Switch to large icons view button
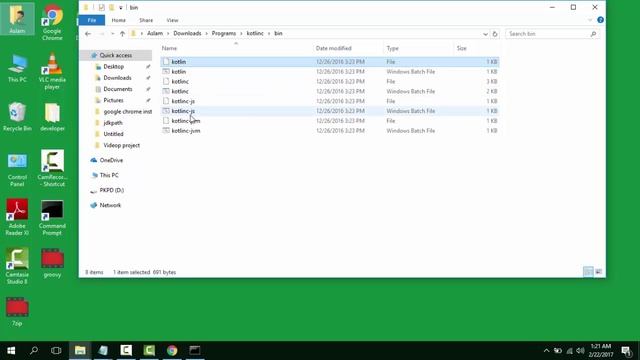 tap(599, 272)
